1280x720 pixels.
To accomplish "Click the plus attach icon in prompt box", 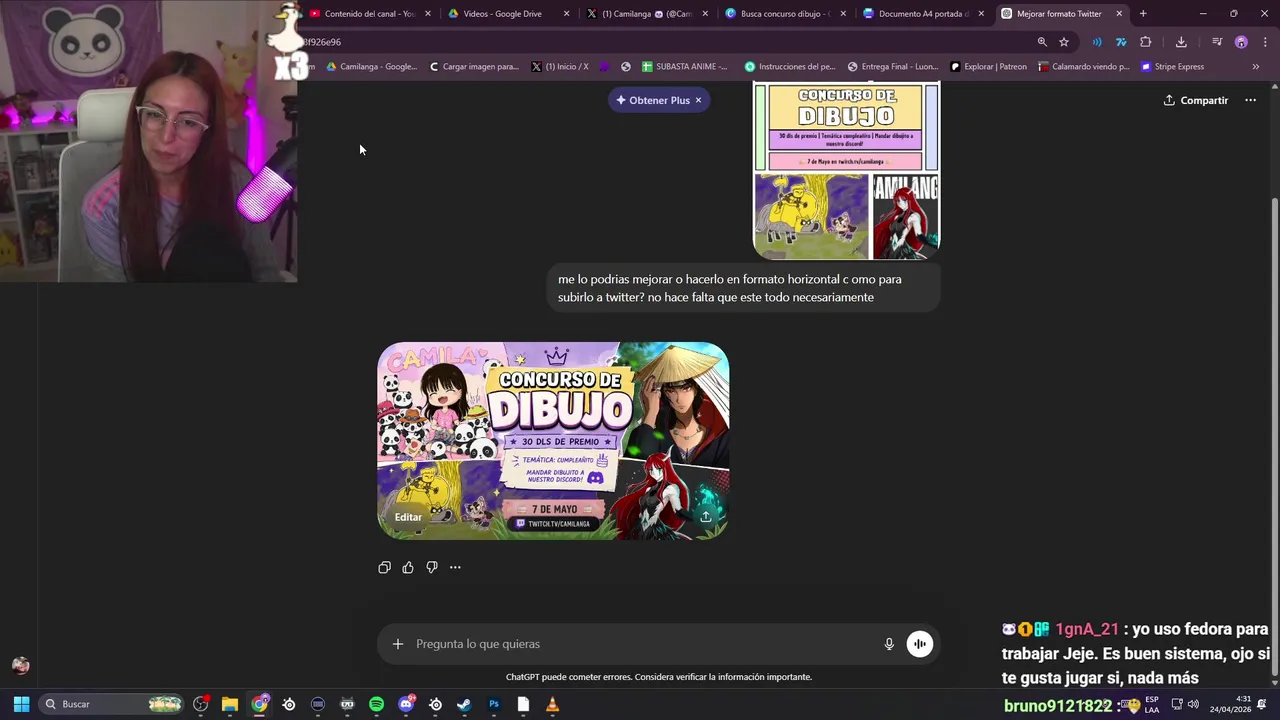I will tap(398, 644).
